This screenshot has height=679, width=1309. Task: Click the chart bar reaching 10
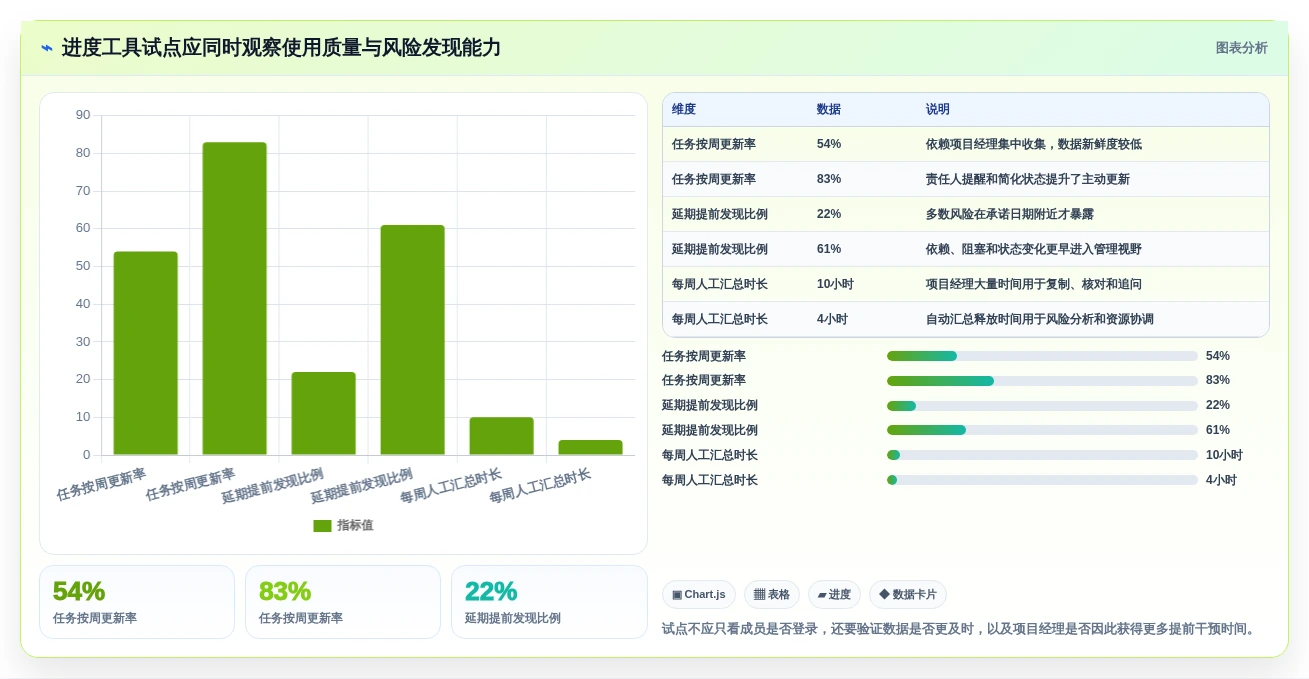pyautogui.click(x=502, y=436)
